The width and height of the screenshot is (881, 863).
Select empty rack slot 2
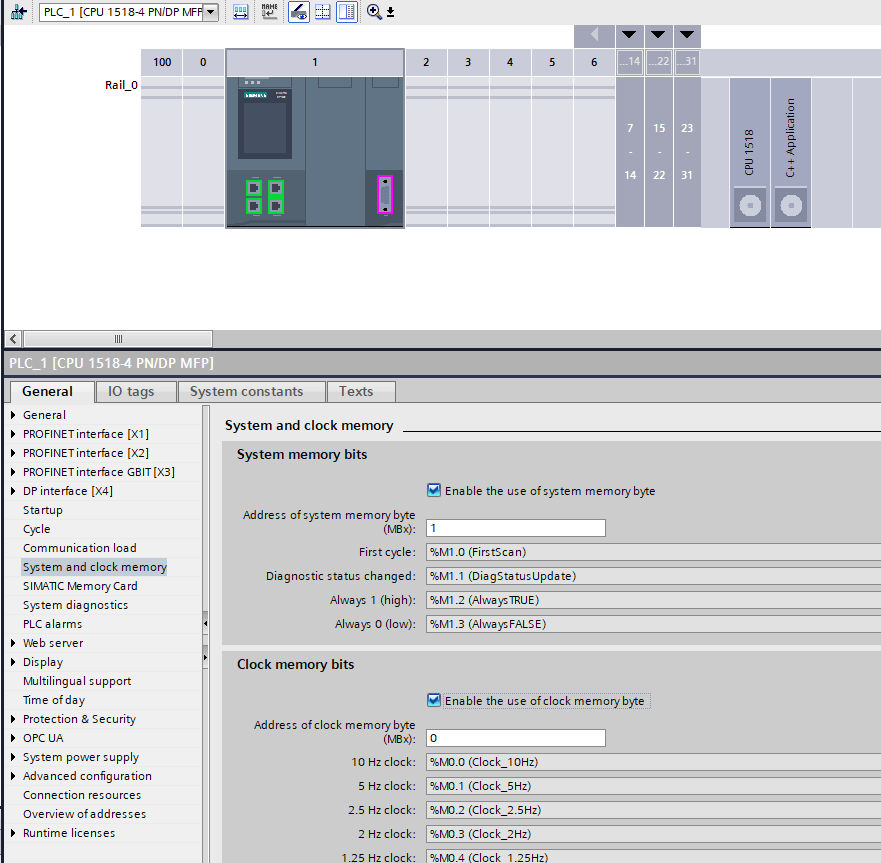coord(426,152)
